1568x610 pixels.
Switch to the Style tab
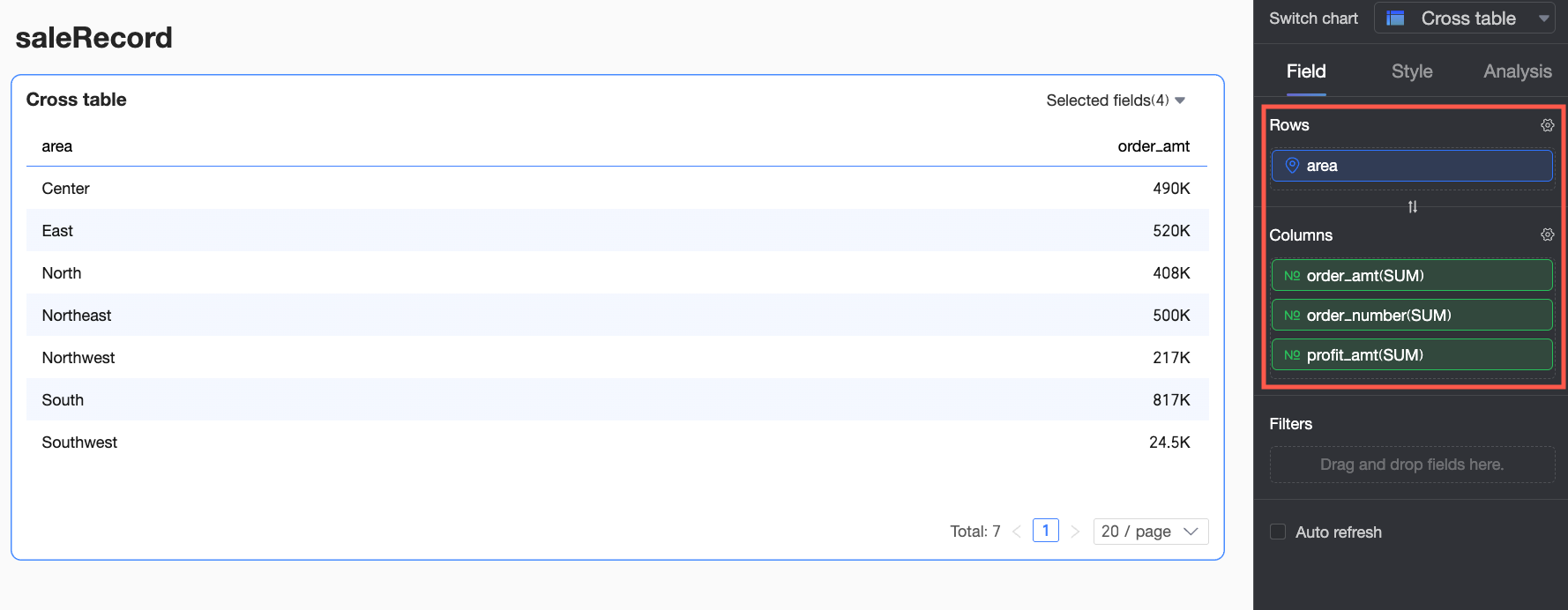(x=1411, y=71)
